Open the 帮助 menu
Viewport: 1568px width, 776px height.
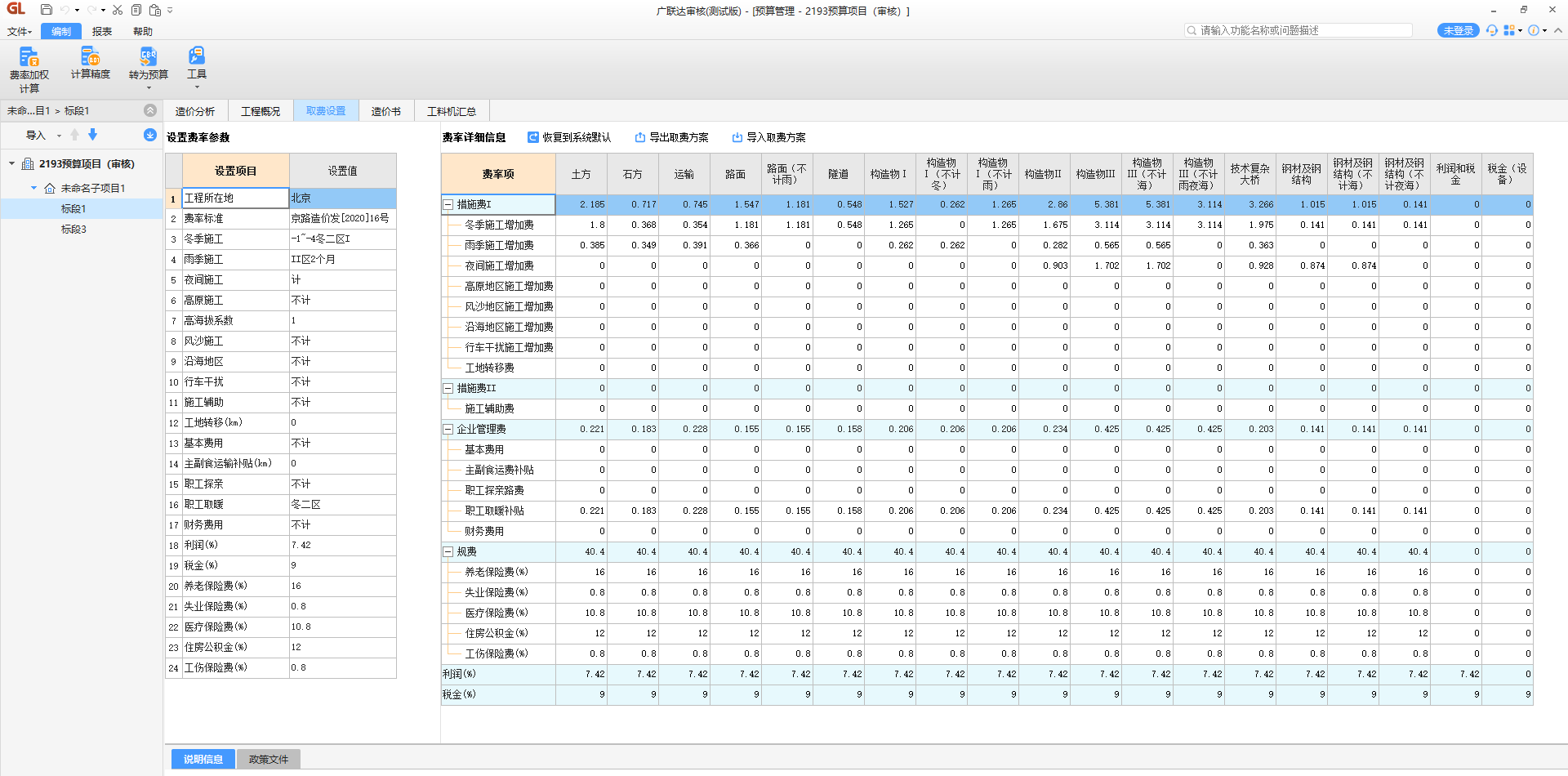click(143, 31)
